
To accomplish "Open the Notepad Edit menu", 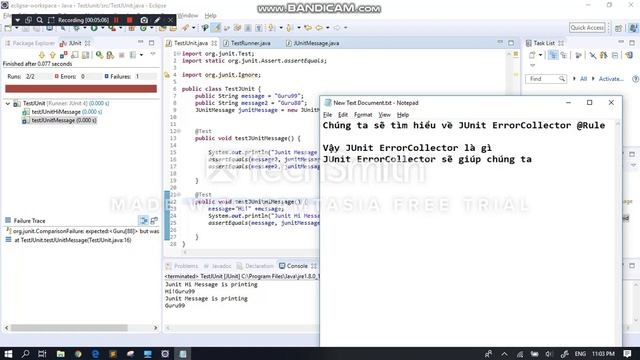I will (343, 115).
